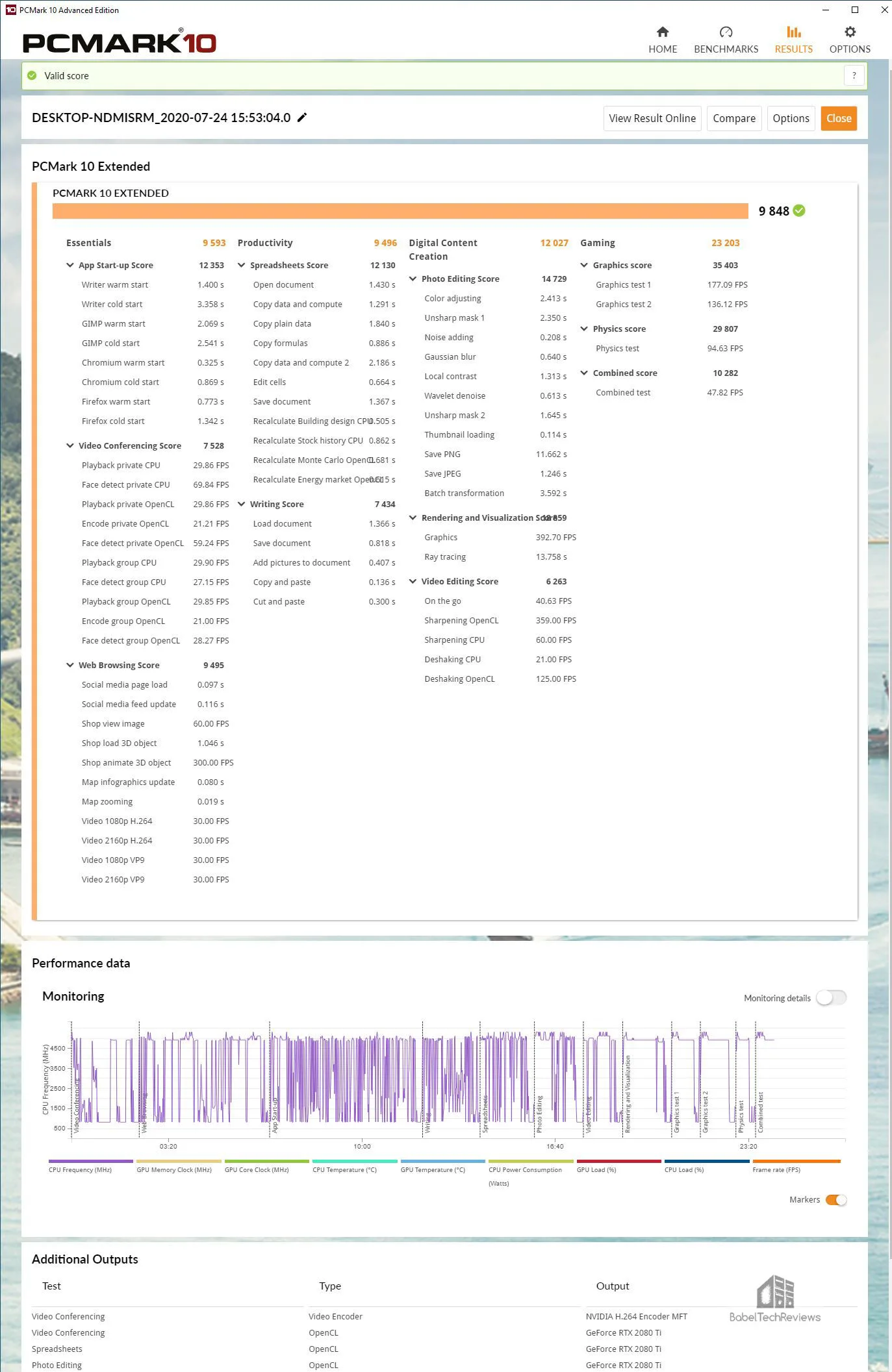
Task: Select CPU Frequency legend color bar
Action: pyautogui.click(x=91, y=1161)
